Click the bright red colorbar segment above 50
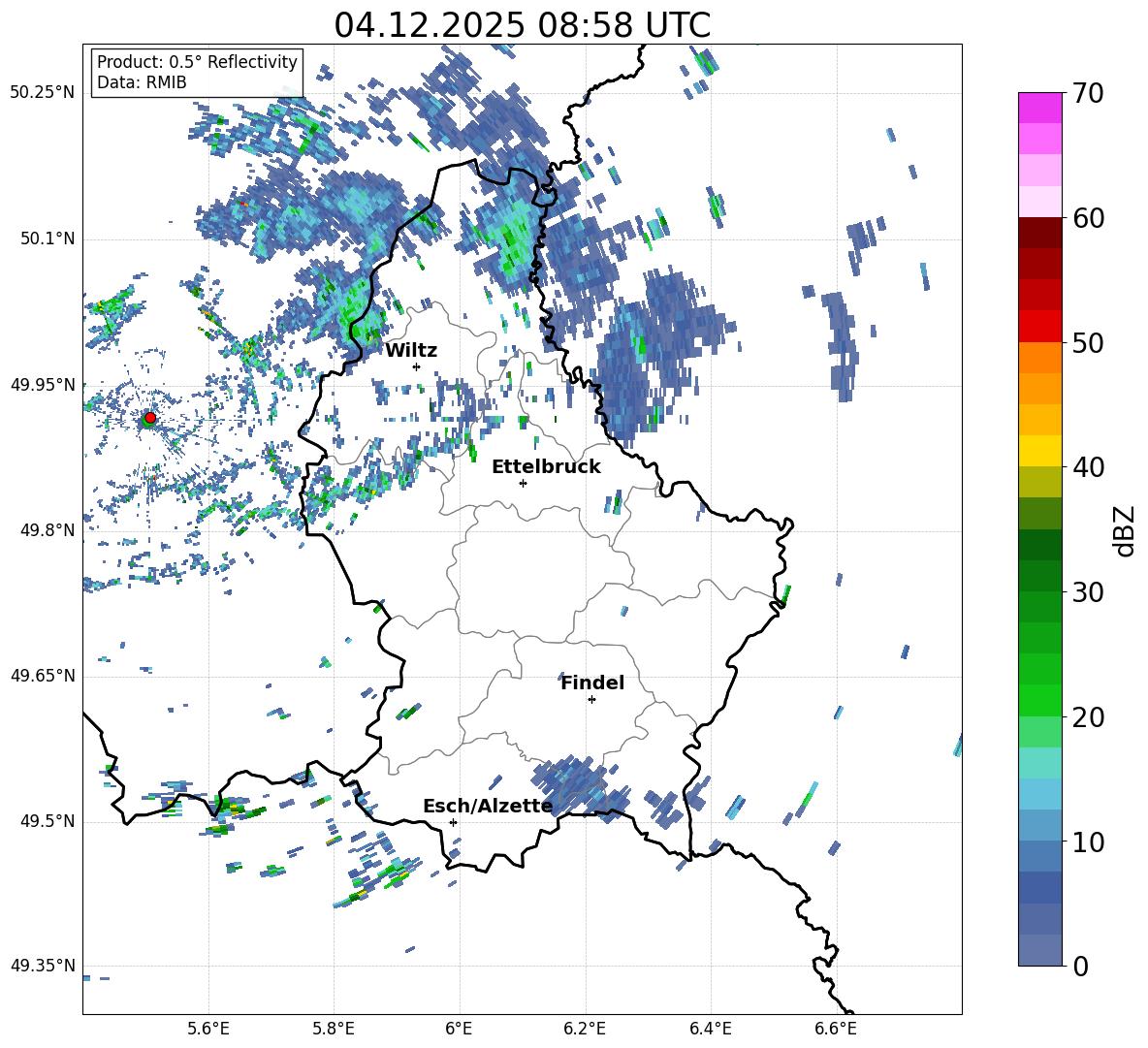This screenshot has width=1148, height=1048. 1039,326
